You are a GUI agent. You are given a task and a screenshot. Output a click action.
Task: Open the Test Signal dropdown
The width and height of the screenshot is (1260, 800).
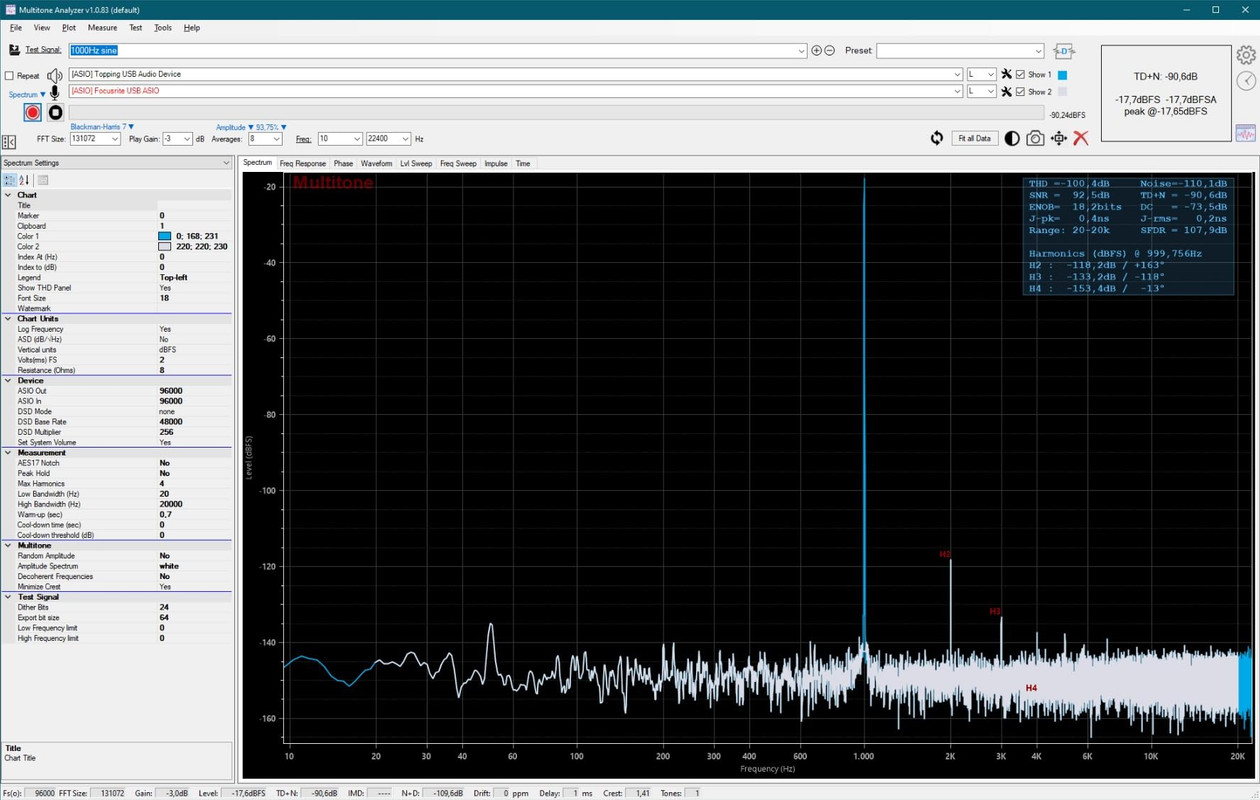tap(802, 50)
